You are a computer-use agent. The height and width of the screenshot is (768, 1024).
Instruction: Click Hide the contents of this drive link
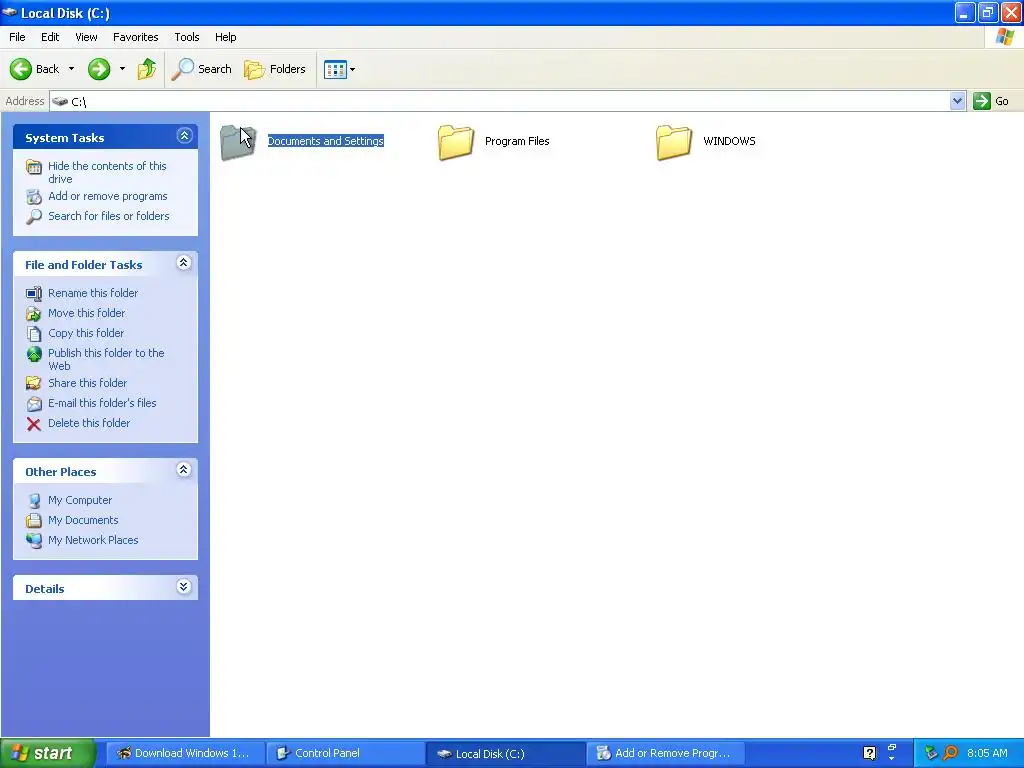tap(107, 172)
